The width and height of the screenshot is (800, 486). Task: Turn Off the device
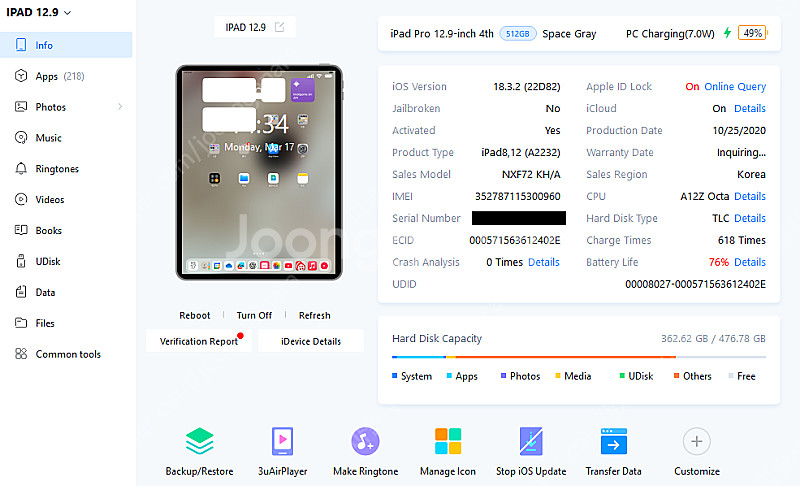[x=254, y=315]
